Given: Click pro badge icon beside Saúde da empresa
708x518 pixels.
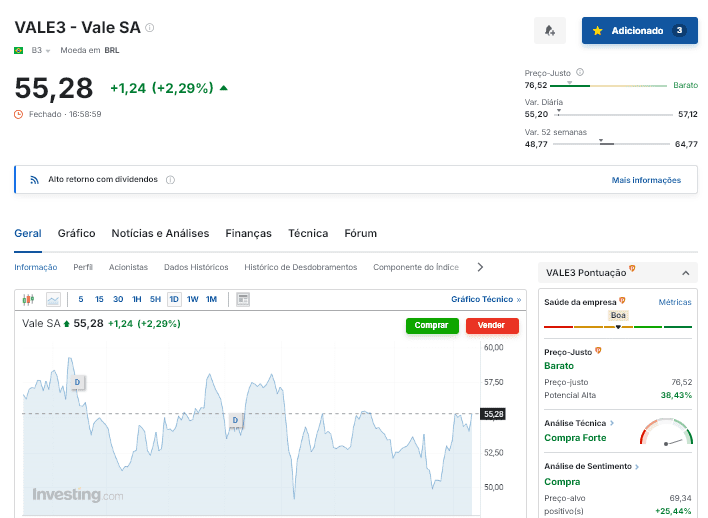Looking at the screenshot, I should pyautogui.click(x=622, y=300).
